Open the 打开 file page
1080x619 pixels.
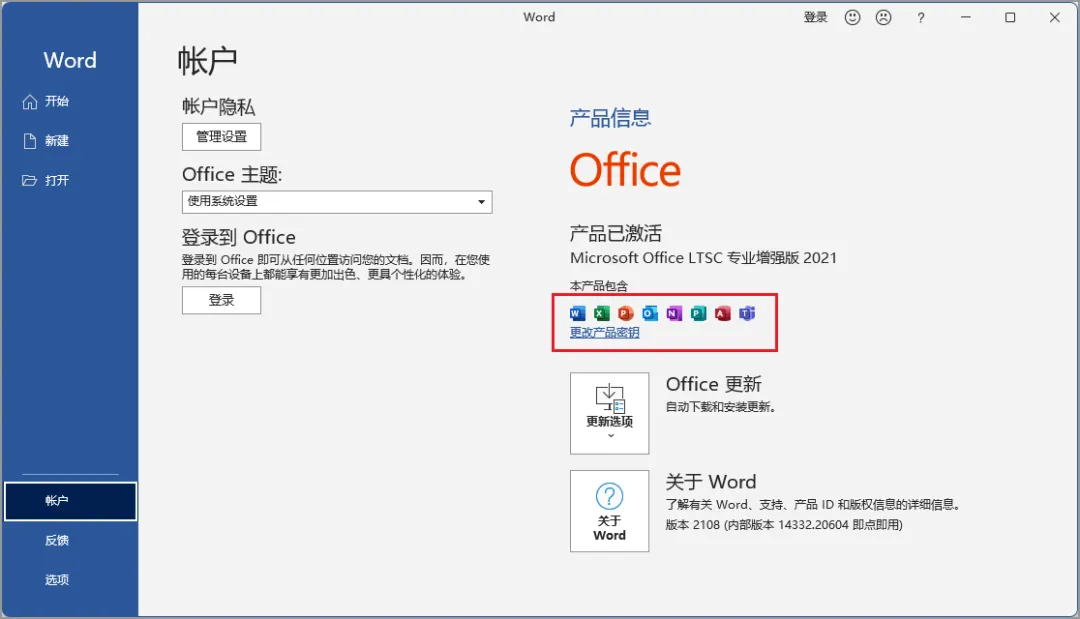click(x=69, y=180)
